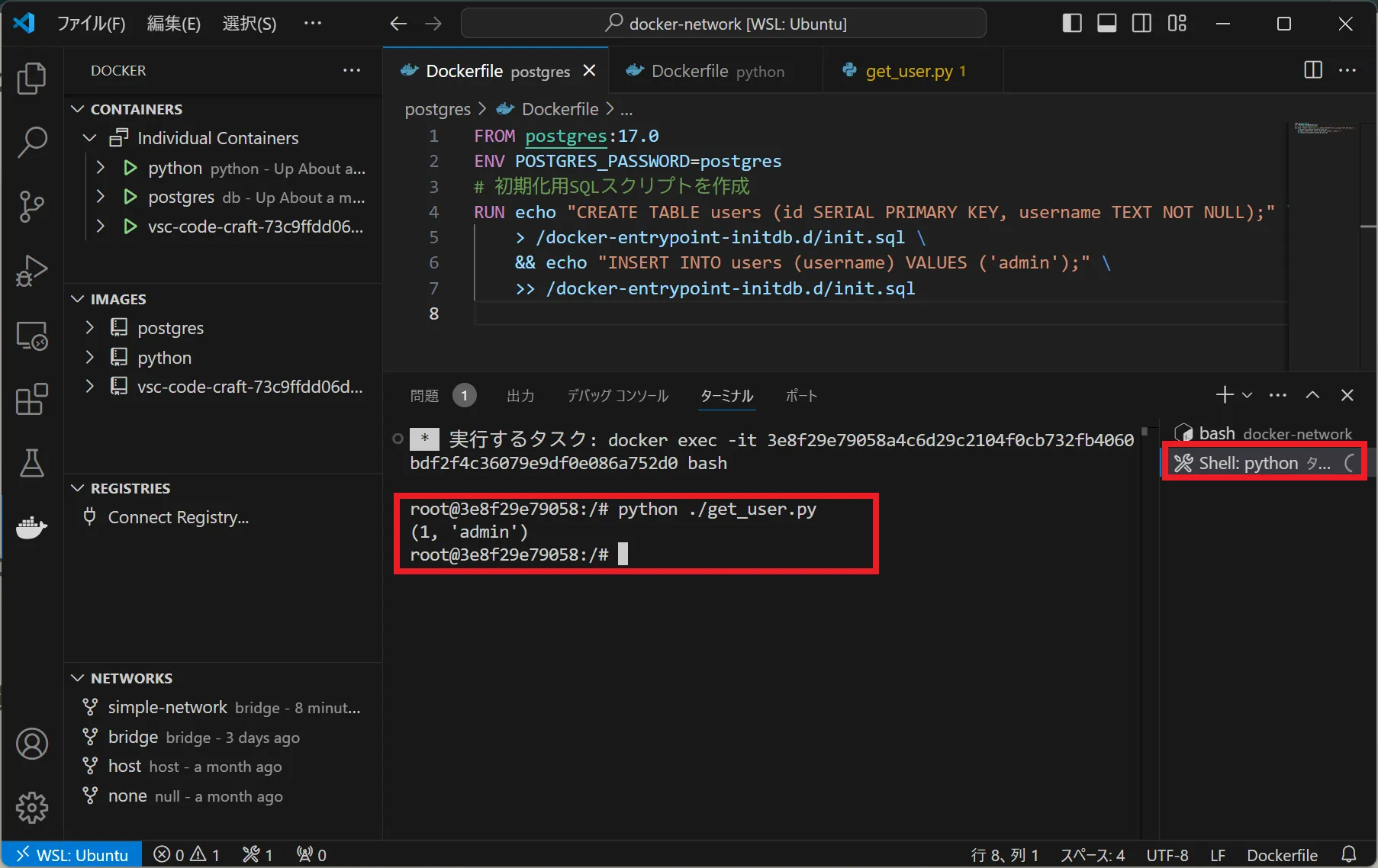Click the command center search field
Screen dimensions: 1378x868
(x=723, y=23)
